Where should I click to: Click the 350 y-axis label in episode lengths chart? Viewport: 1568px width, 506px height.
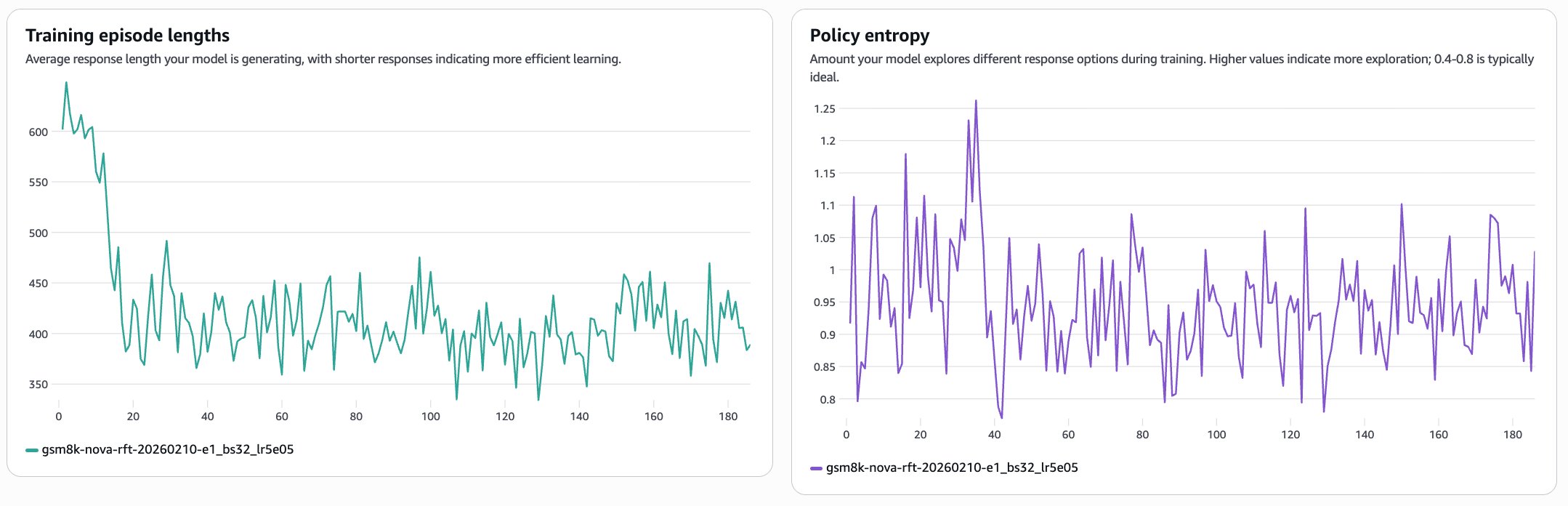coord(39,385)
